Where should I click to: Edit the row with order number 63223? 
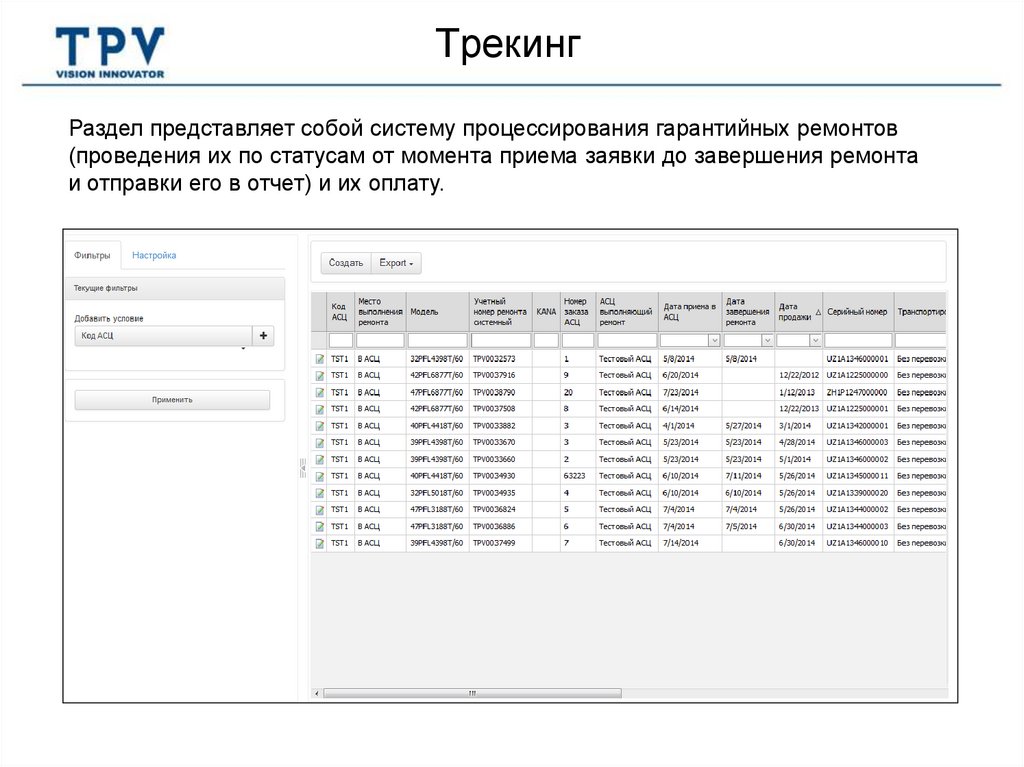(318, 475)
